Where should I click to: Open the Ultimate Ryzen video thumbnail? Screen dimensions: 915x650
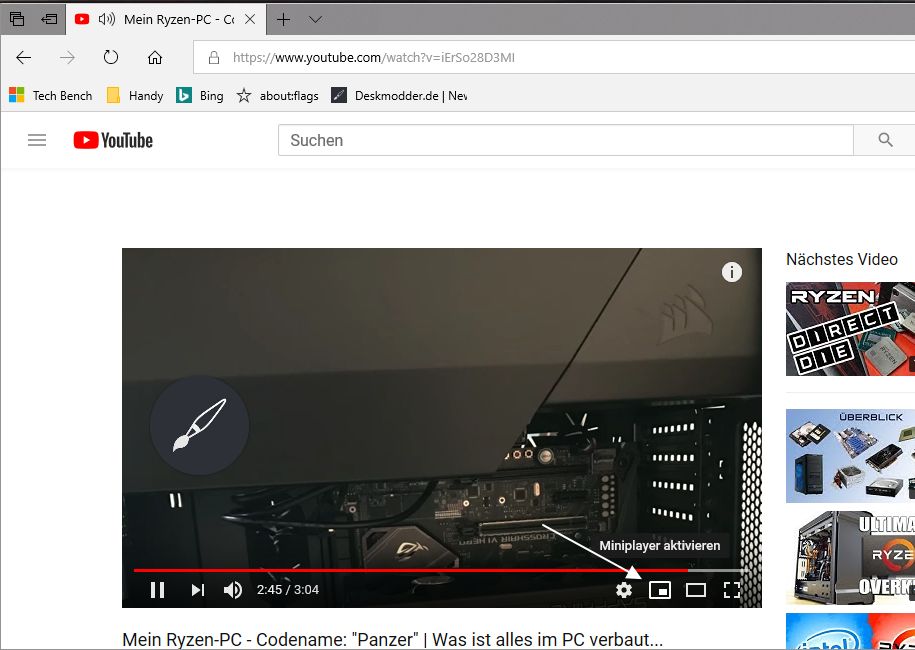click(x=850, y=557)
